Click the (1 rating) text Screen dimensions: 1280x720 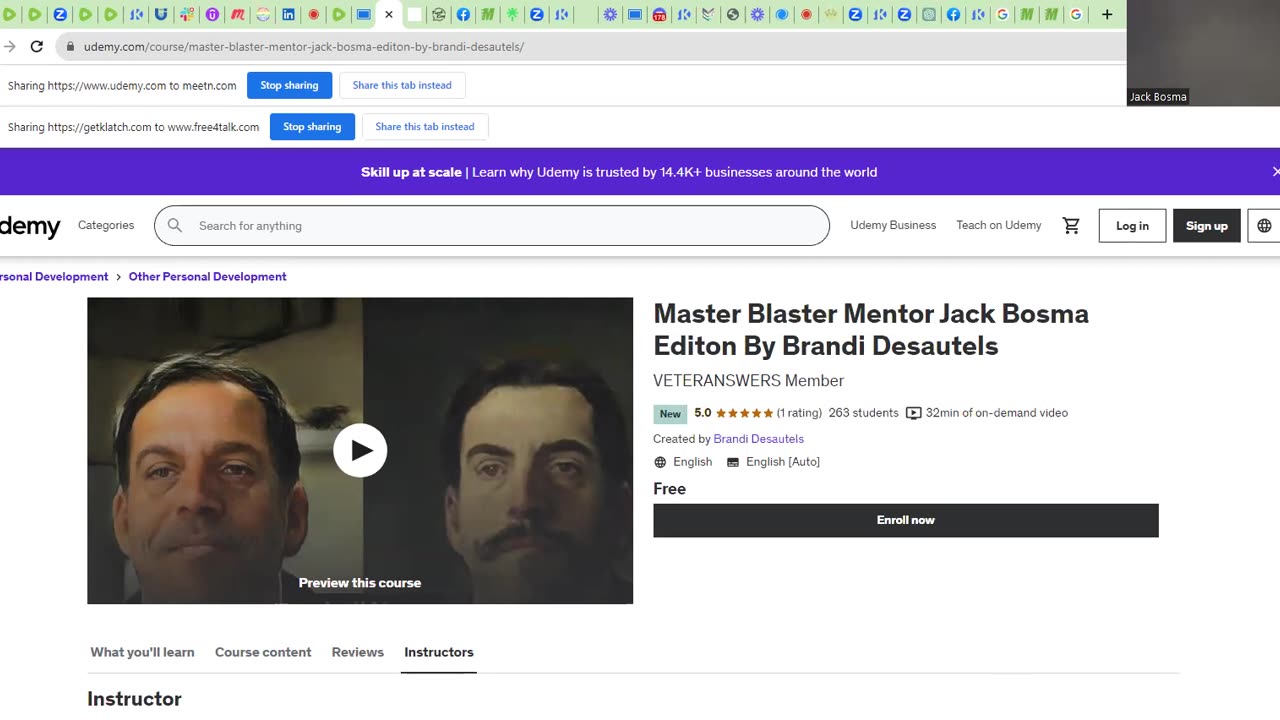(x=799, y=413)
